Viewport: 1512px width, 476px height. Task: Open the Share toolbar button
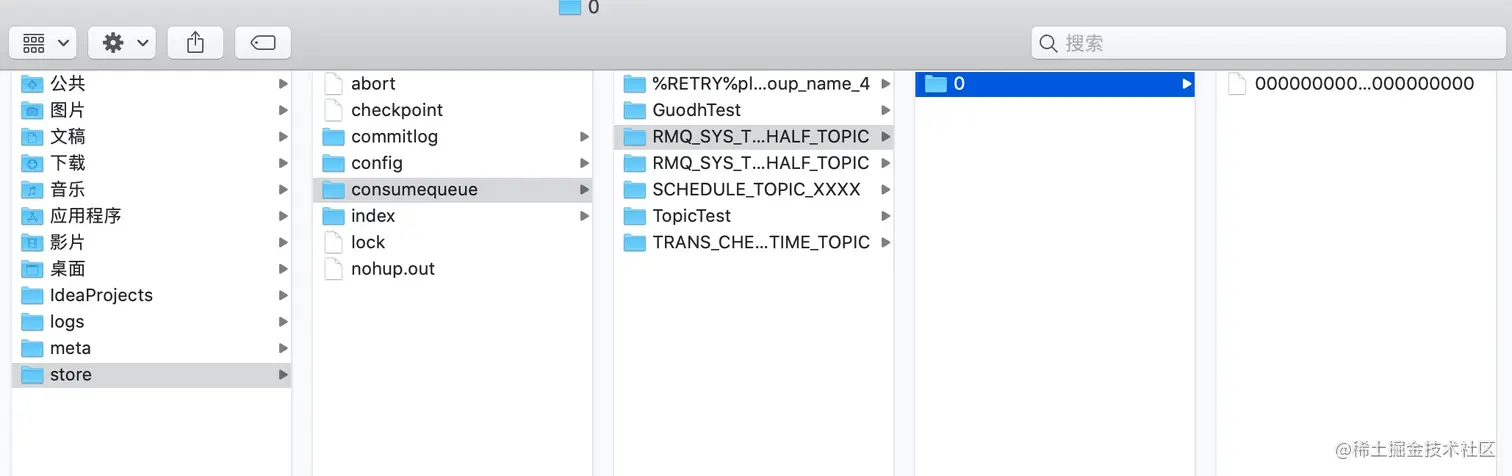pos(196,43)
